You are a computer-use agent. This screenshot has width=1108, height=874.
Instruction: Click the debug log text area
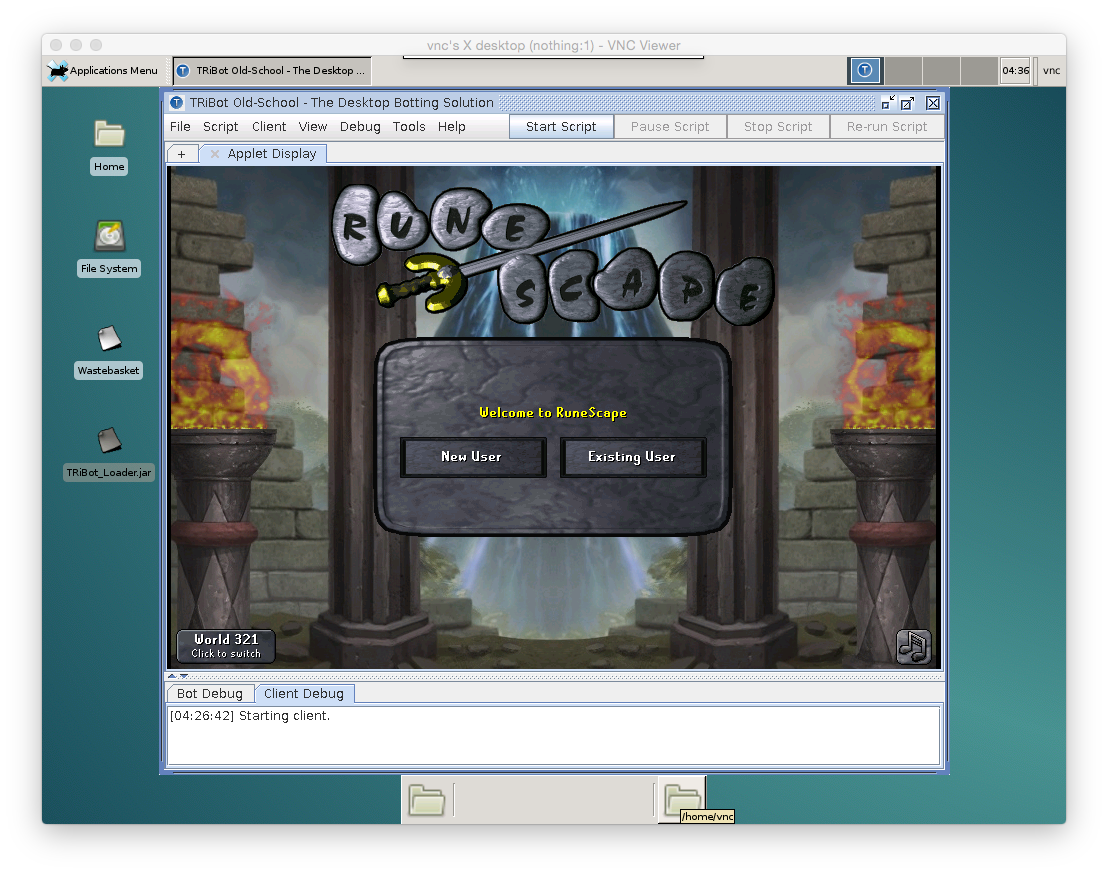[x=554, y=735]
